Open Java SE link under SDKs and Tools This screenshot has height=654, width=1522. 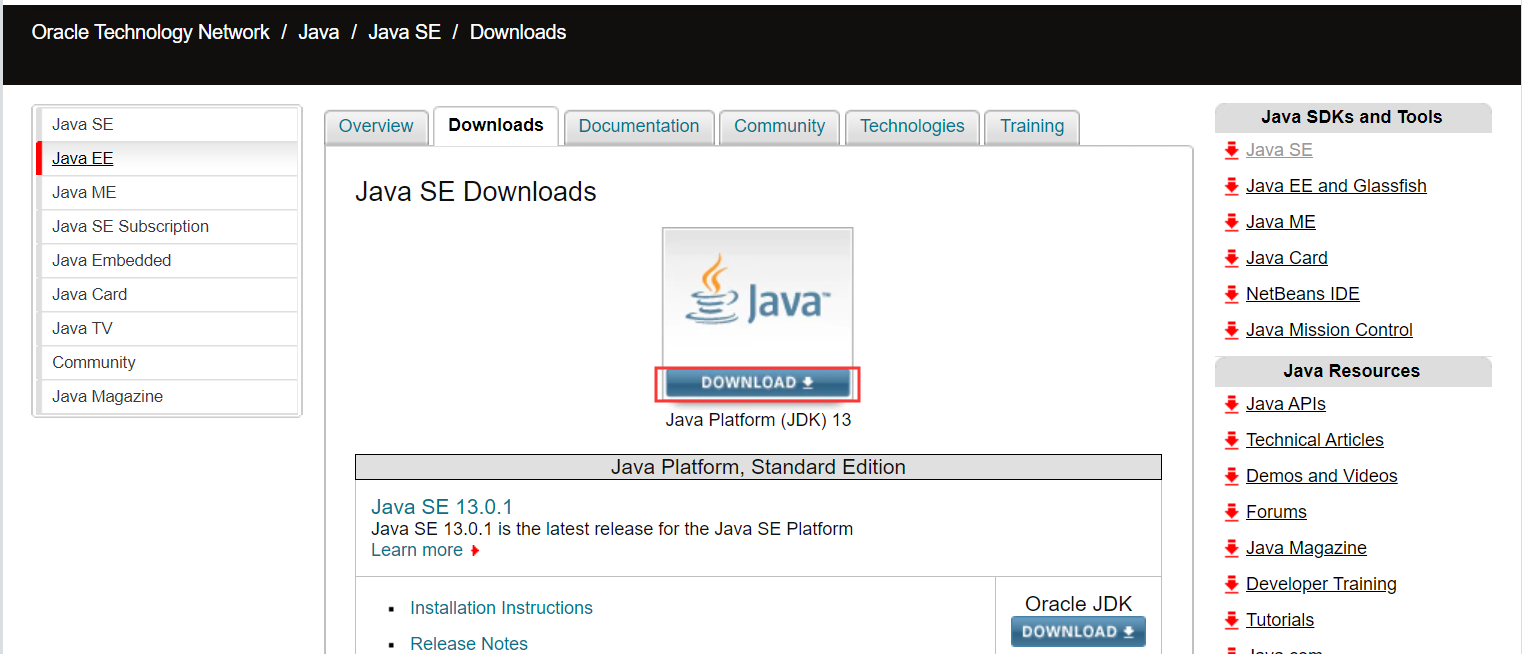[1279, 150]
